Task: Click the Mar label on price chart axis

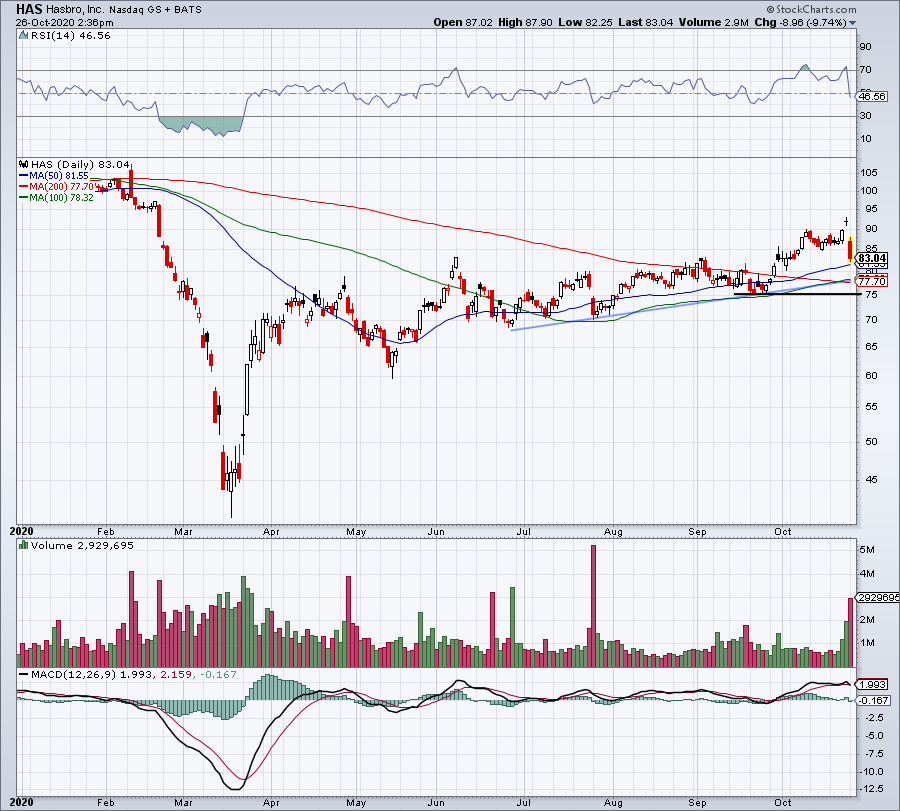Action: pos(183,531)
